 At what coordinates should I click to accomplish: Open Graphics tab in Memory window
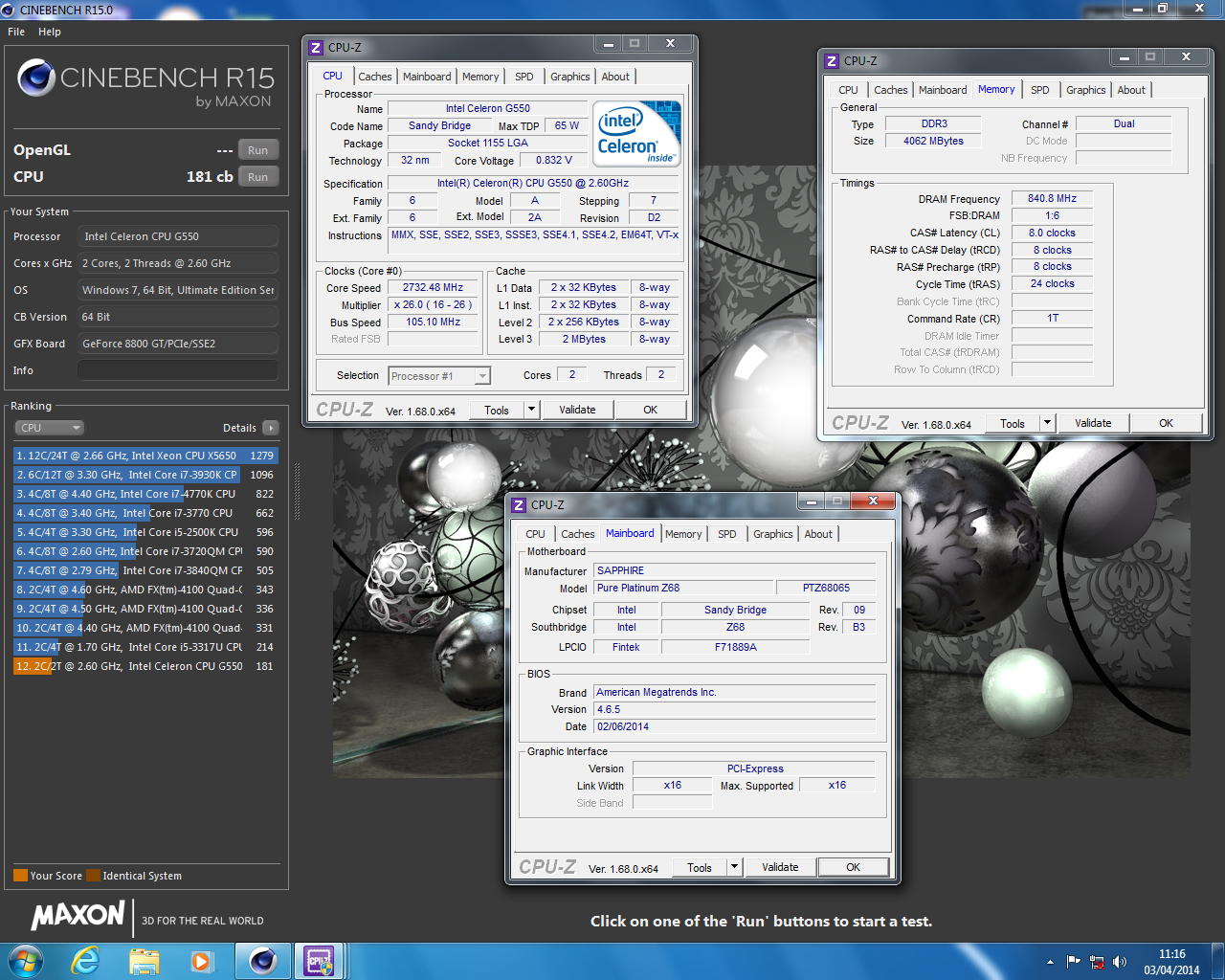pyautogui.click(x=1086, y=90)
